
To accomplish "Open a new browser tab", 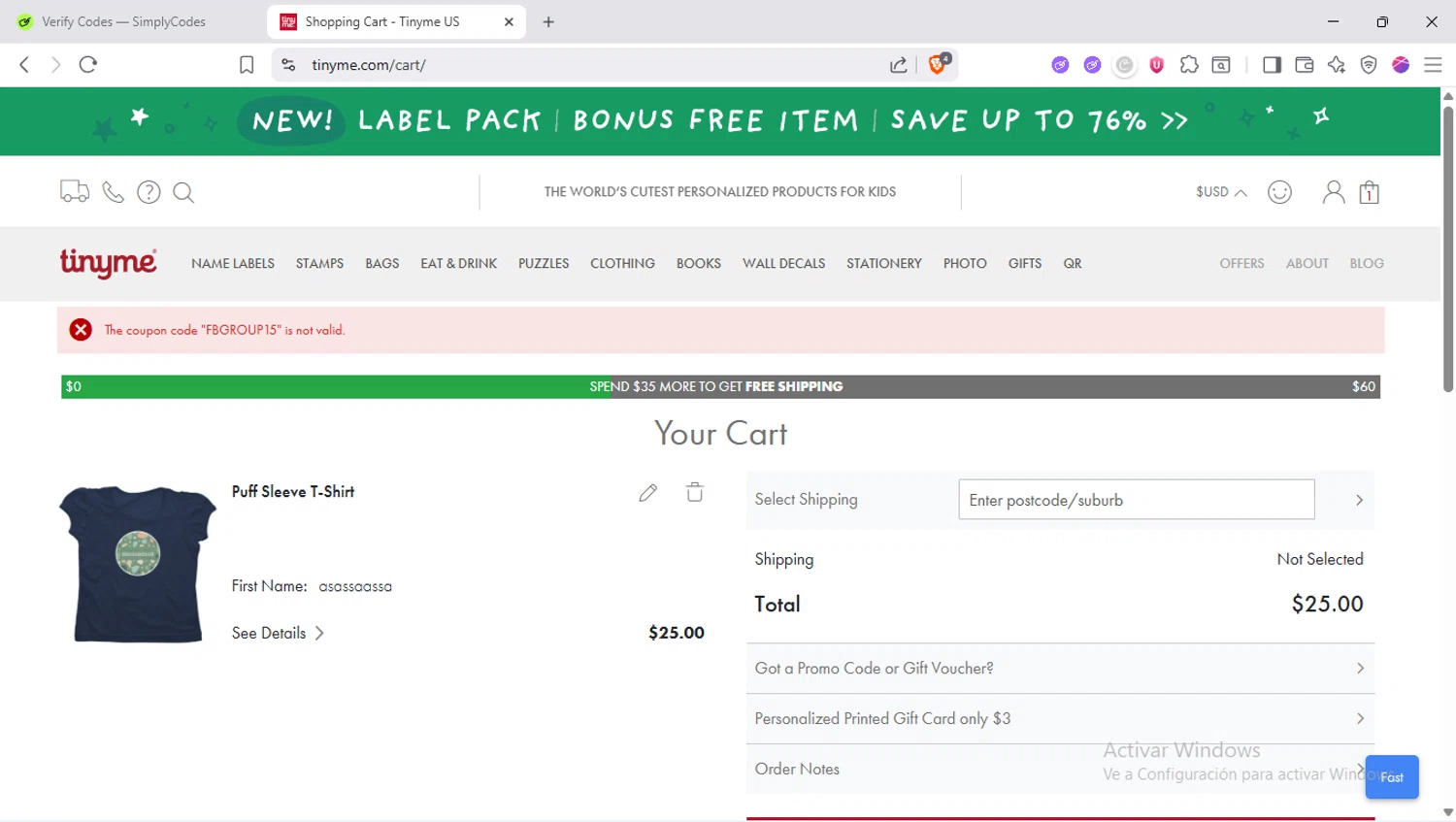I will pyautogui.click(x=548, y=21).
